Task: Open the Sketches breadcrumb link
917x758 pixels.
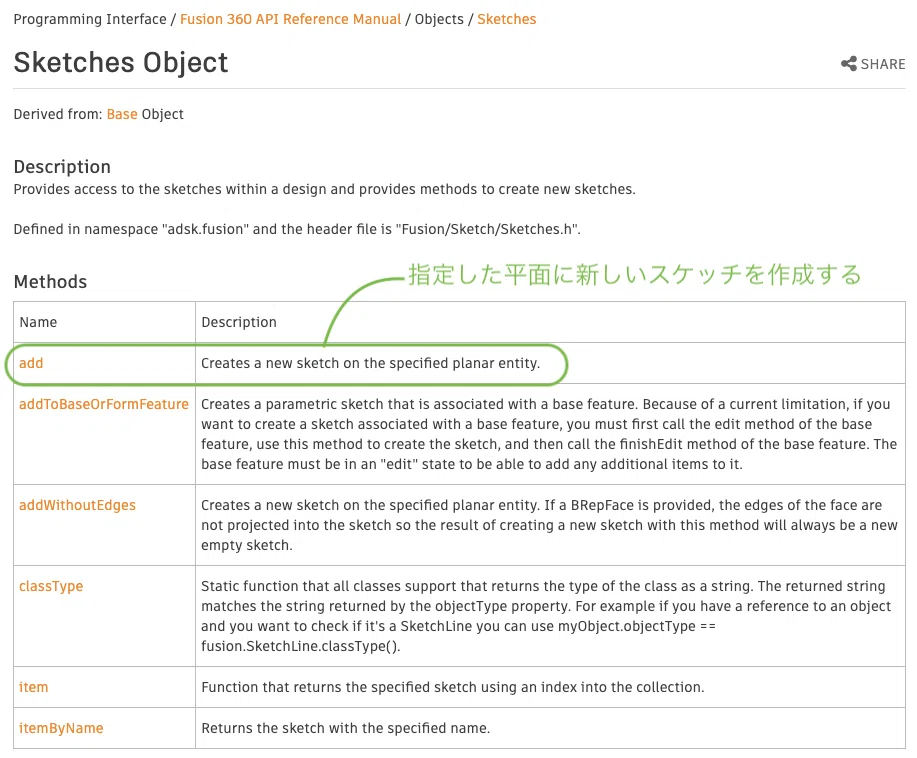Action: coord(506,19)
